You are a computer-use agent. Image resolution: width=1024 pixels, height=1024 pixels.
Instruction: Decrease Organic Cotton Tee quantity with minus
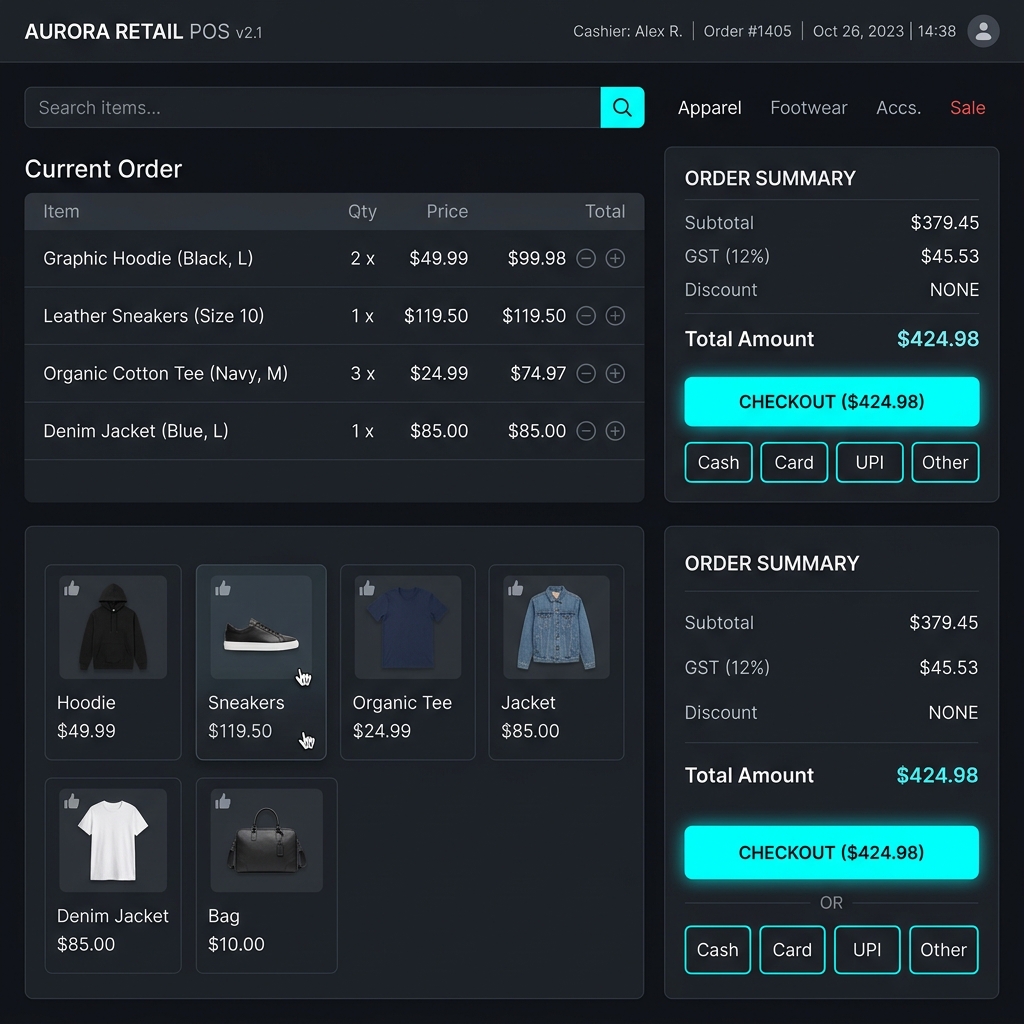pyautogui.click(x=586, y=374)
